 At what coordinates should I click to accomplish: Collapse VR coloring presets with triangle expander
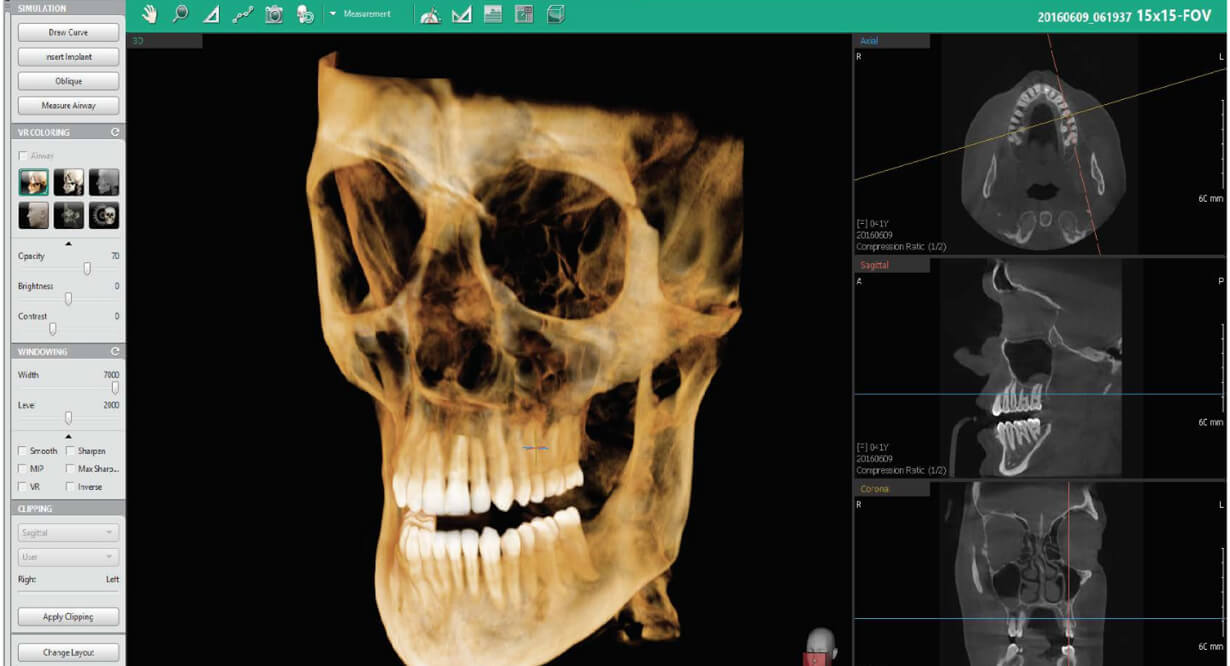tap(68, 242)
